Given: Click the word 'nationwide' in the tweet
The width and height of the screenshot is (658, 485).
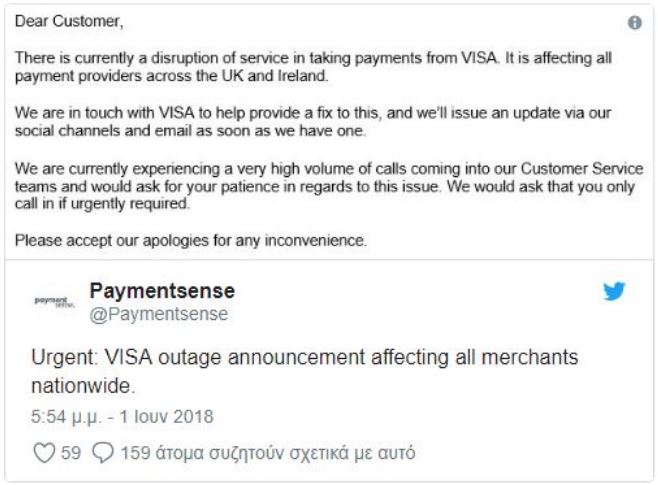Looking at the screenshot, I should pyautogui.click(x=83, y=386).
